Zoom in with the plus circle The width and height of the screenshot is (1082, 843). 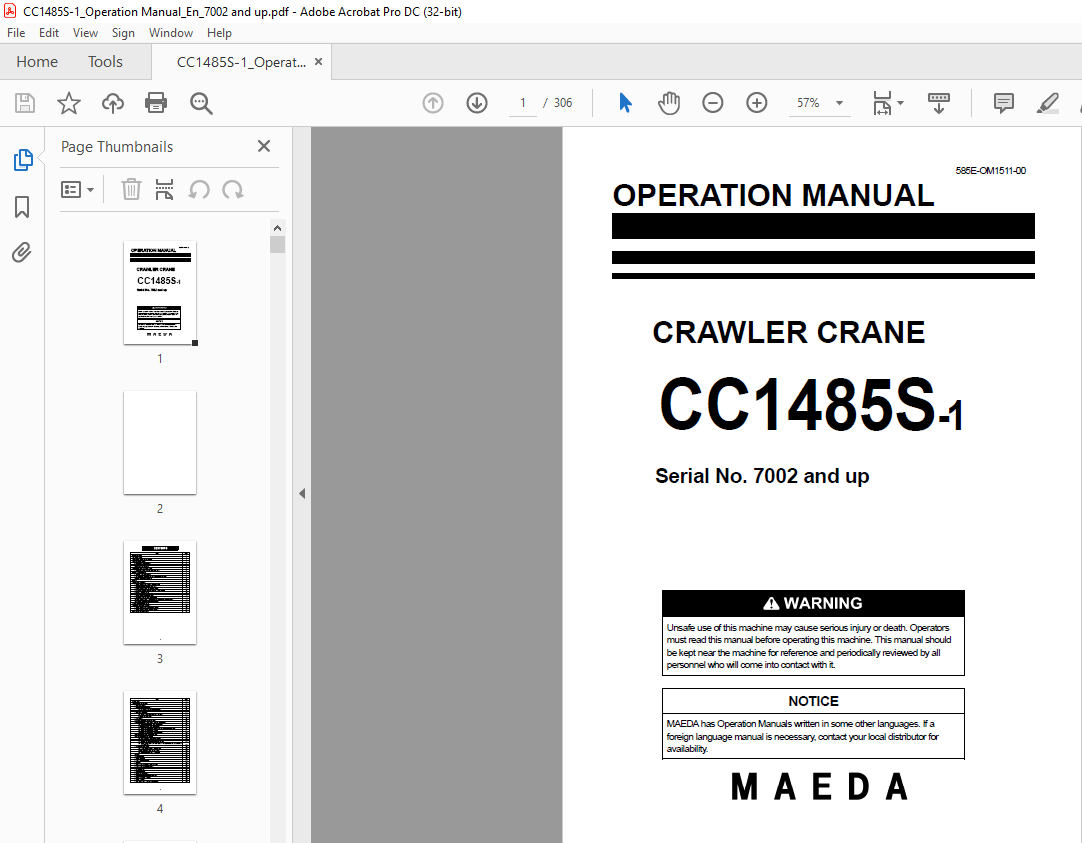(757, 103)
